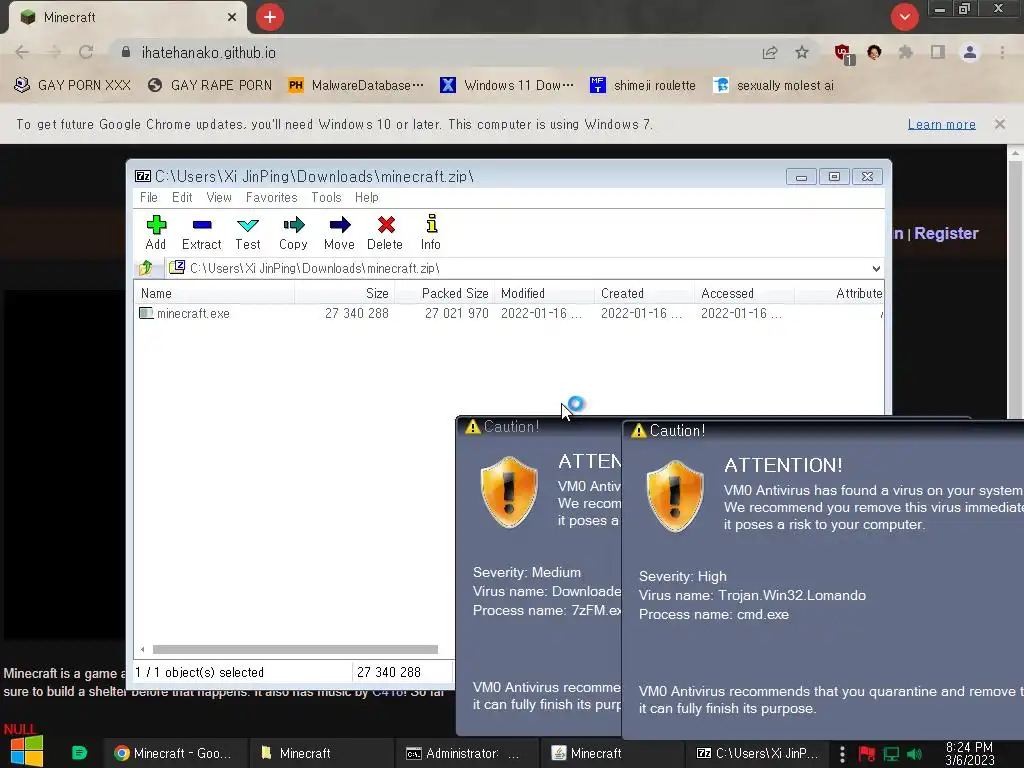Open MalwareDatabase bookmark
Viewport: 1024px width, 768px height.
pos(357,86)
